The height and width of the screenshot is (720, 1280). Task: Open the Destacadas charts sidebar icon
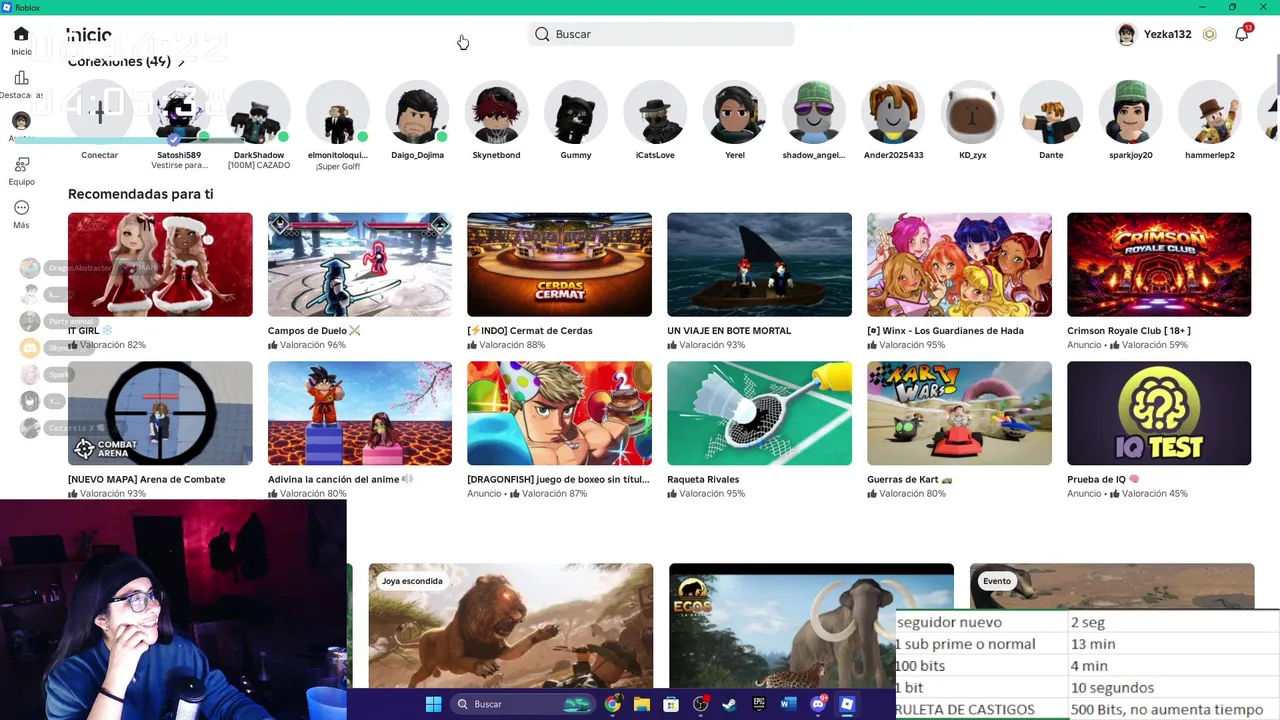coord(21,78)
